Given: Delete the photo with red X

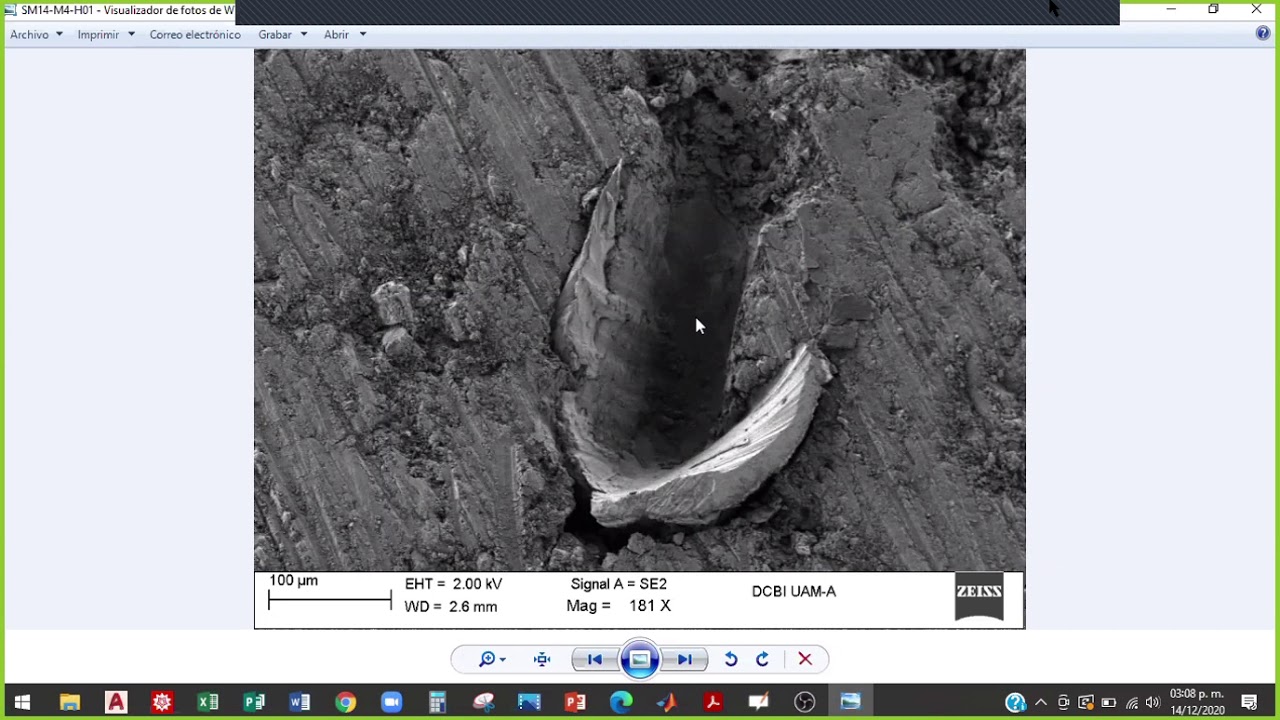Looking at the screenshot, I should click(x=805, y=659).
